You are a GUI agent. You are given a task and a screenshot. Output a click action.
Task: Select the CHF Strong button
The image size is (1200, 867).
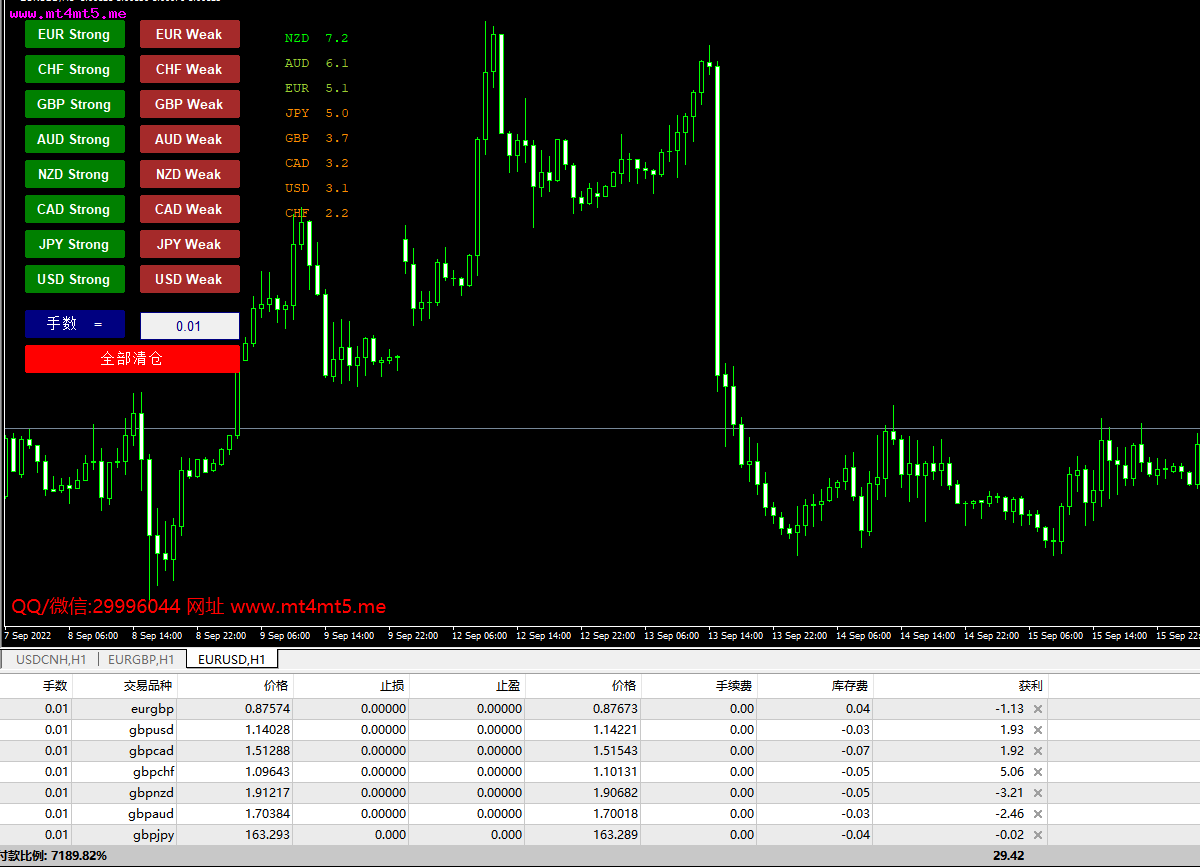pyautogui.click(x=75, y=69)
